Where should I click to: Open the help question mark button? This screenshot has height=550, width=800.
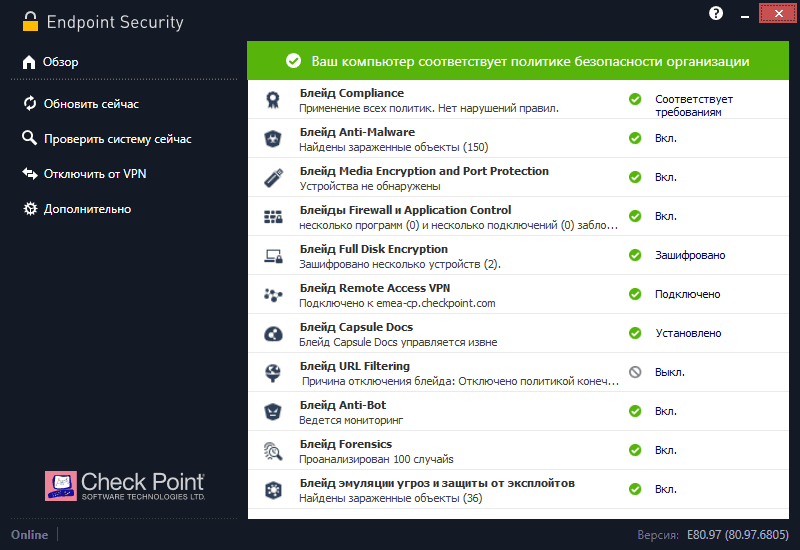coord(716,13)
